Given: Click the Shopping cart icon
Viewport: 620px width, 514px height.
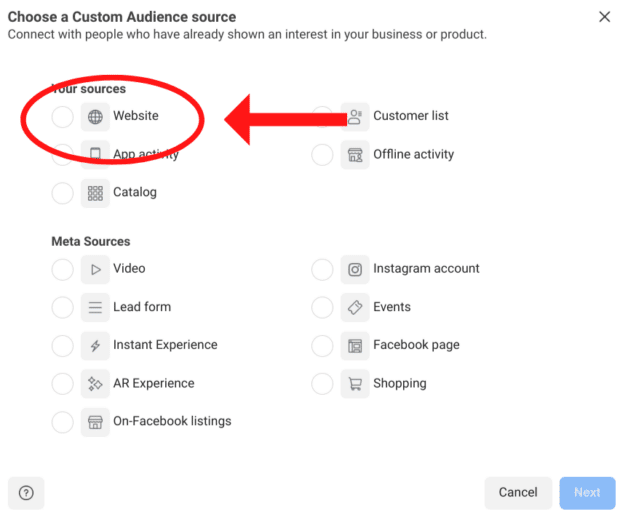Looking at the screenshot, I should point(355,384).
